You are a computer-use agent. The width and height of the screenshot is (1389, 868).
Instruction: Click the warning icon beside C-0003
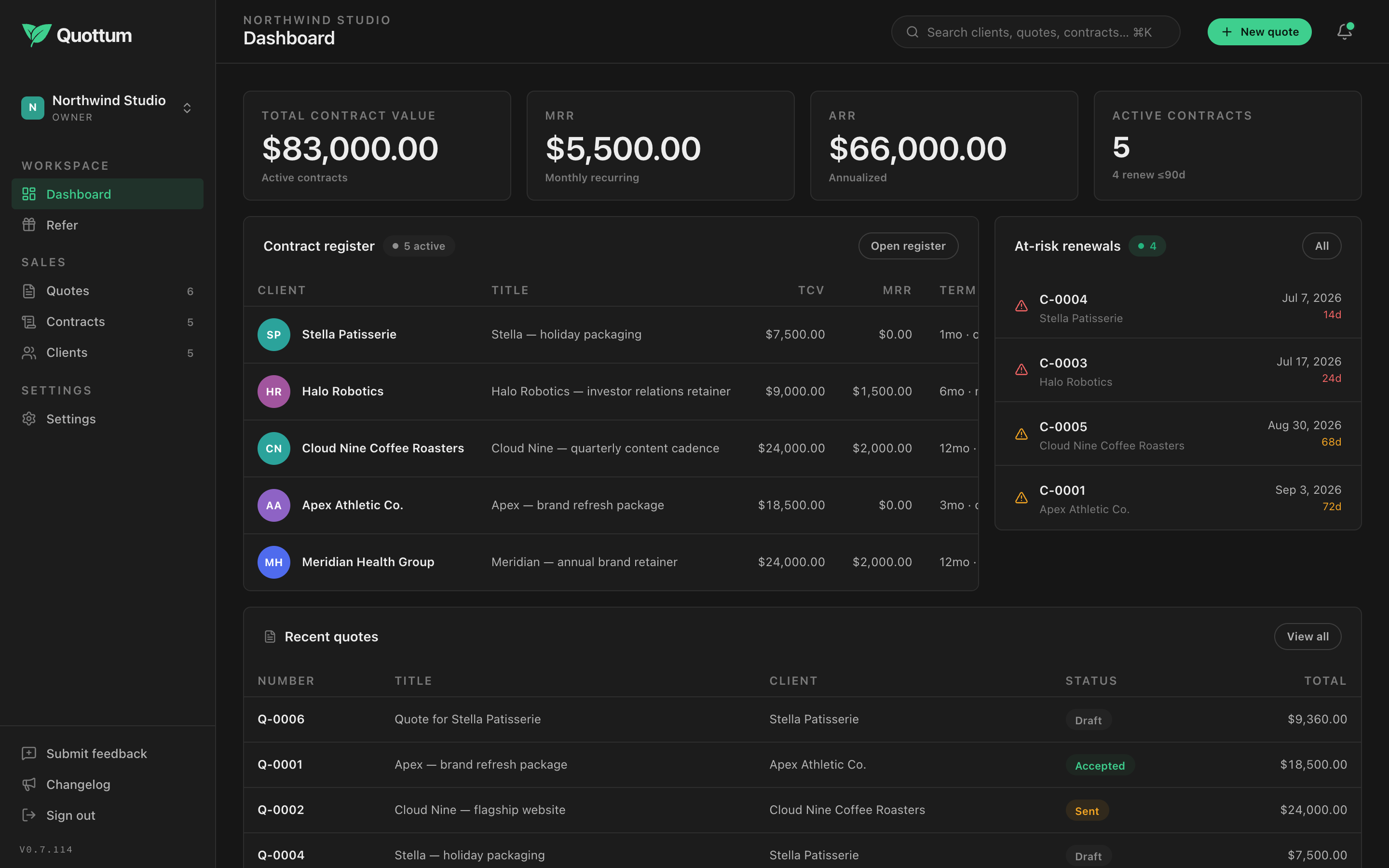pyautogui.click(x=1021, y=370)
